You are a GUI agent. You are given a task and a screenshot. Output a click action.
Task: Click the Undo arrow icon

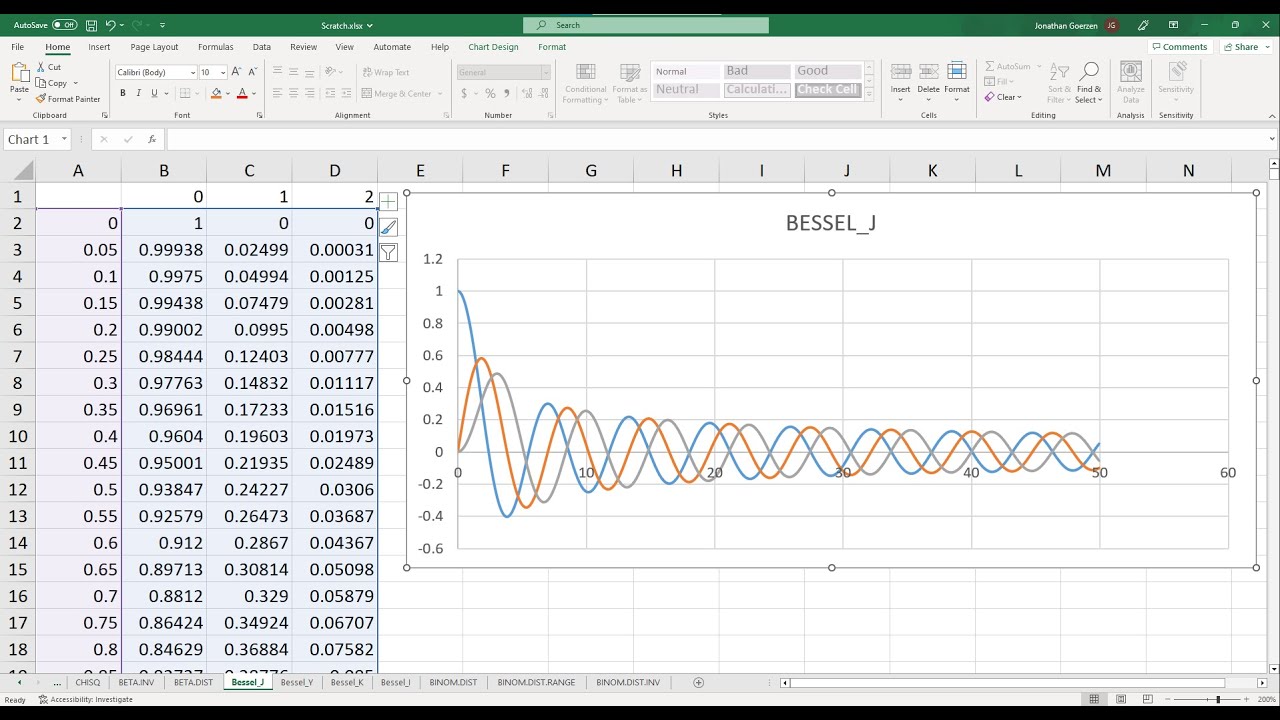click(x=111, y=25)
